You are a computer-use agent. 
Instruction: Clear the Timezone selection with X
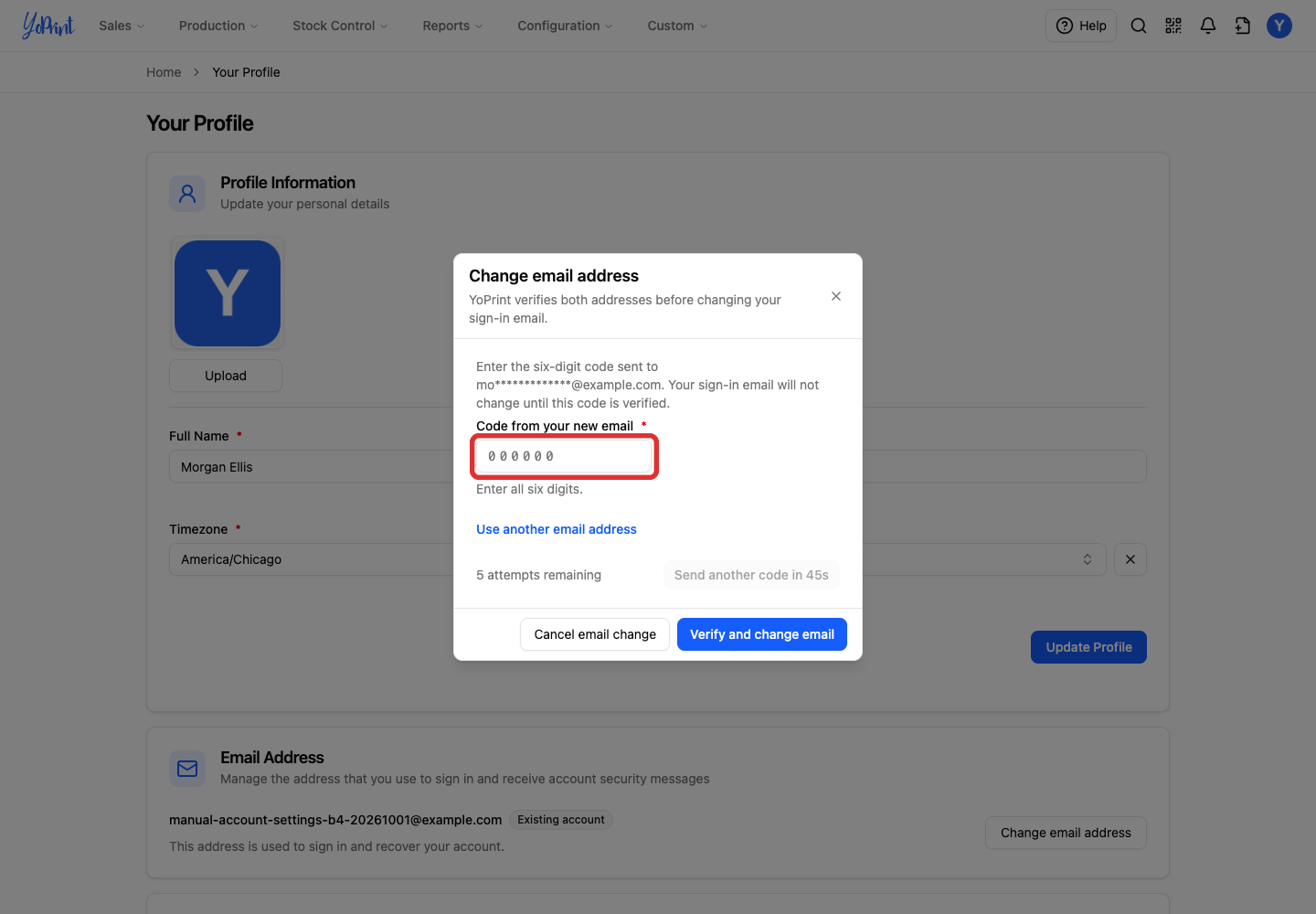click(1130, 559)
